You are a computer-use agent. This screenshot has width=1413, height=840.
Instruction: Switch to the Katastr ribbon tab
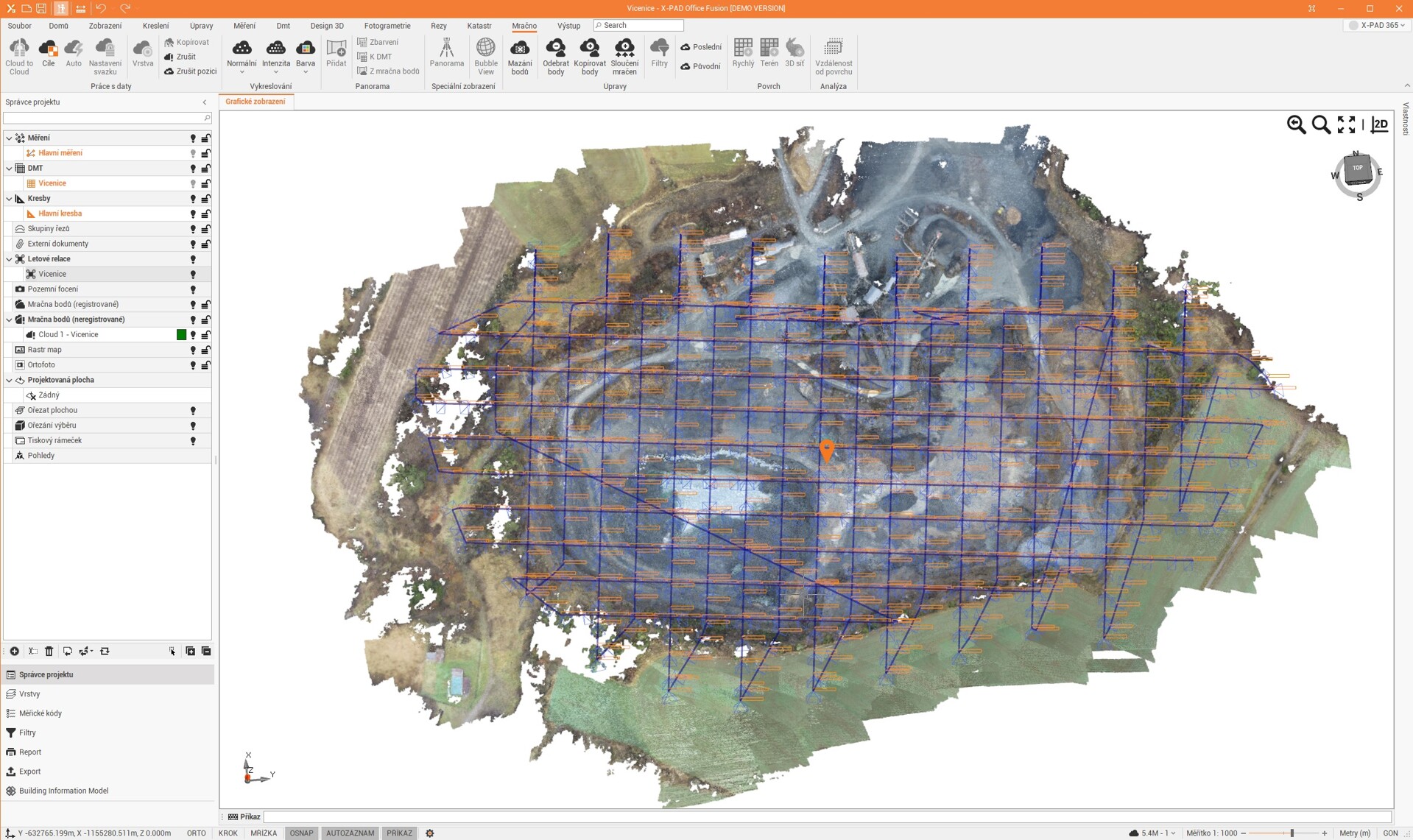coord(479,26)
